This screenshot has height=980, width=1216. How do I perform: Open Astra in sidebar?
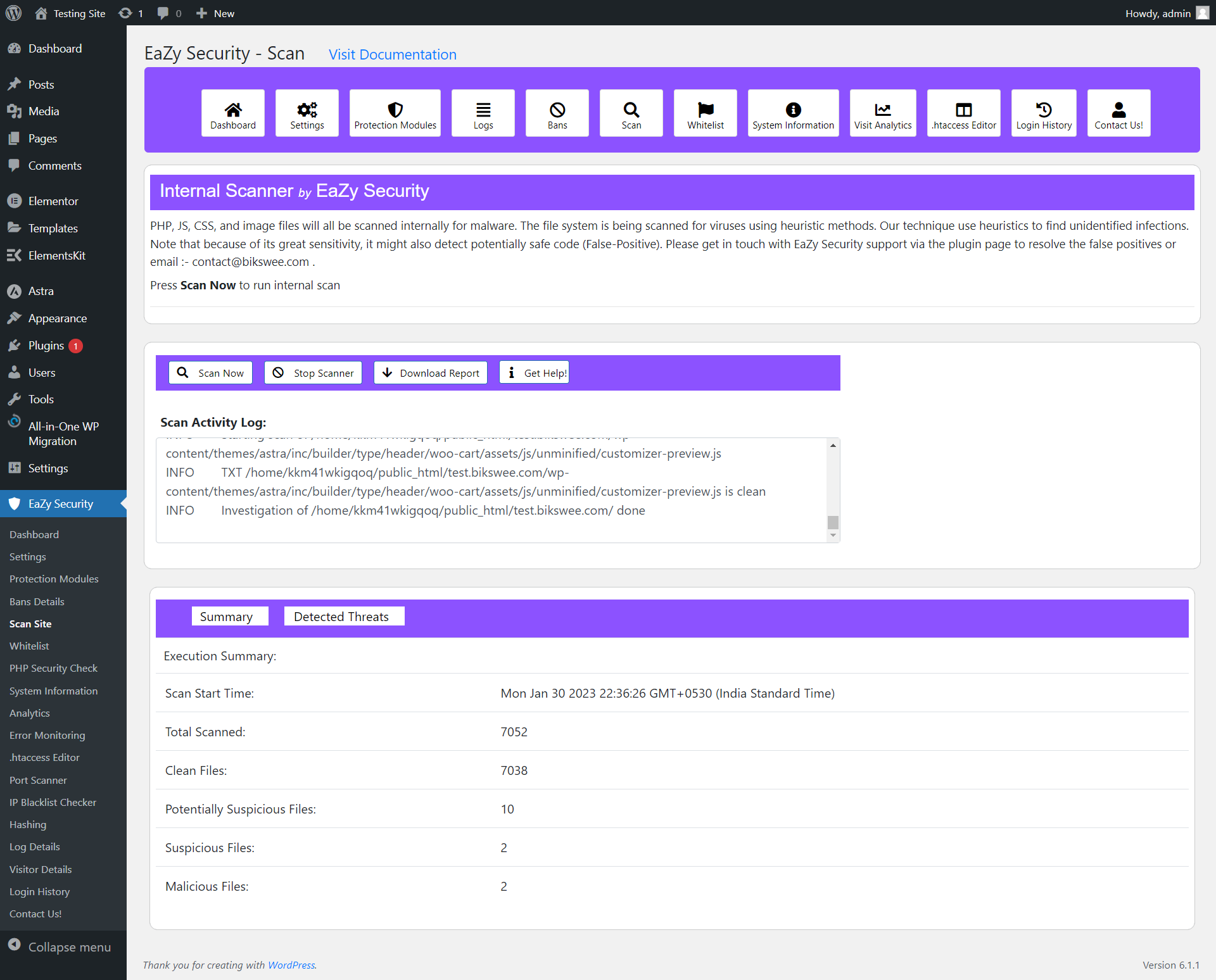[63, 291]
